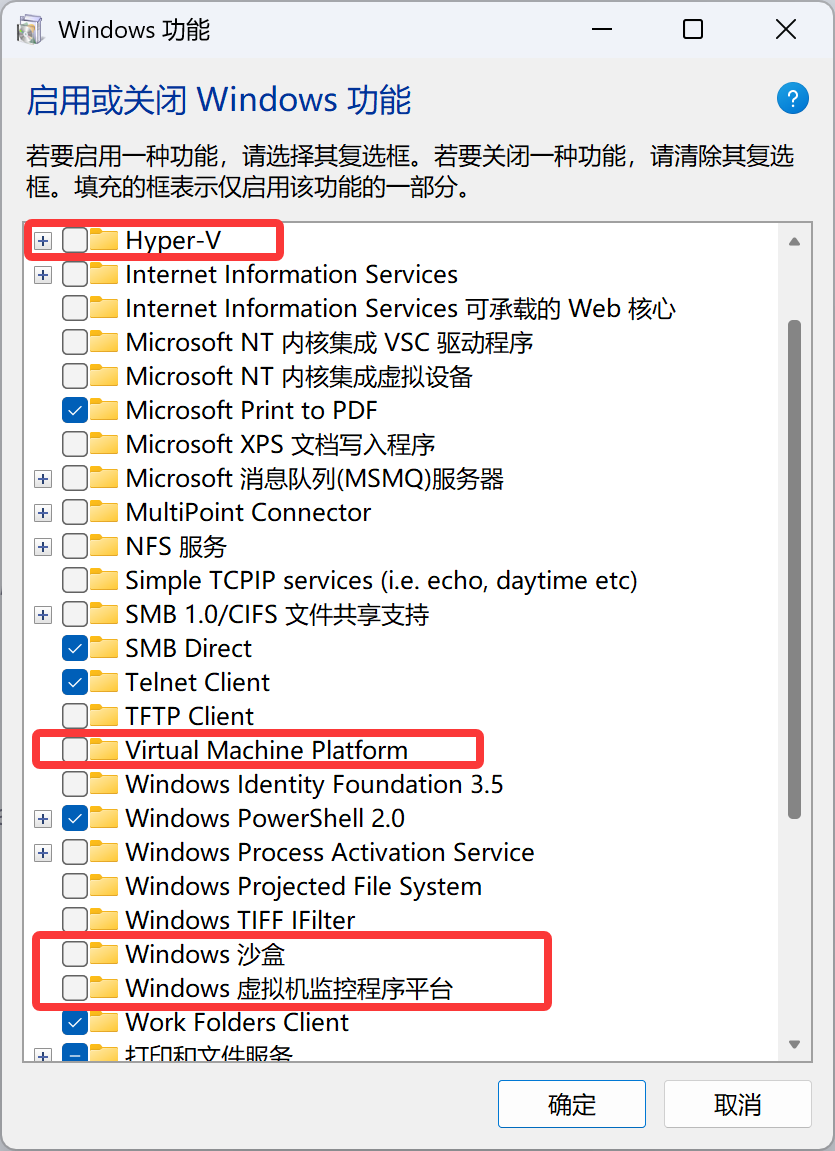
Task: Expand the Windows PowerShell 2.0 node
Action: click(42, 818)
